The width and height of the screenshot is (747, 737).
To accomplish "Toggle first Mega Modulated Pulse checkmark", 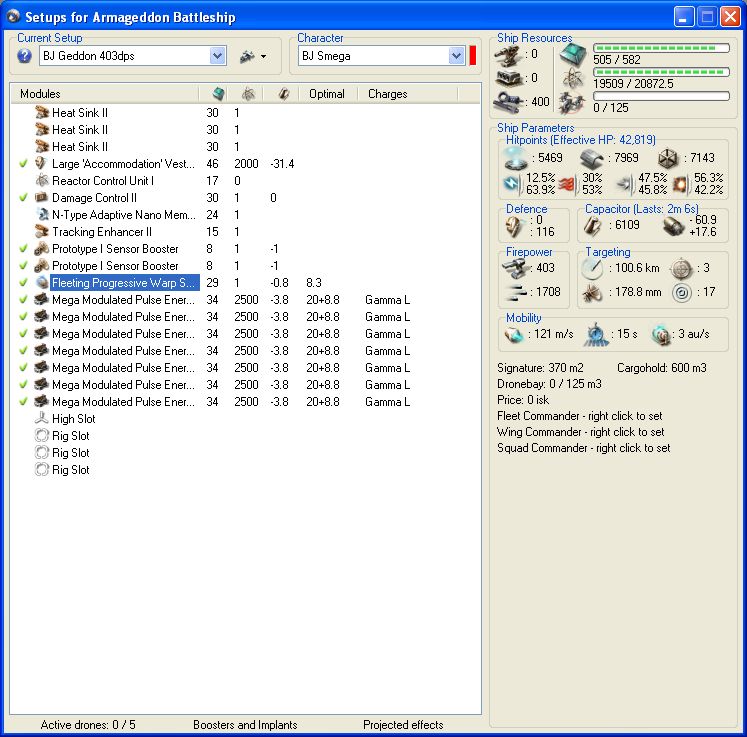I will coord(23,300).
